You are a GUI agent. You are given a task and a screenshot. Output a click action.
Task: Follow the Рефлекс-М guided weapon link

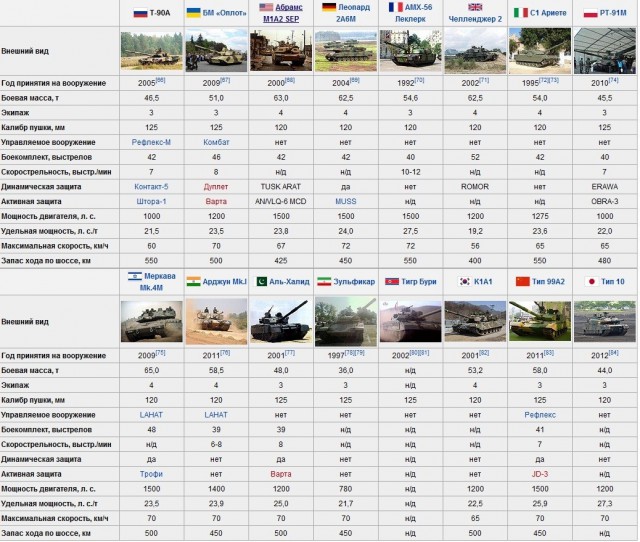[x=151, y=142]
